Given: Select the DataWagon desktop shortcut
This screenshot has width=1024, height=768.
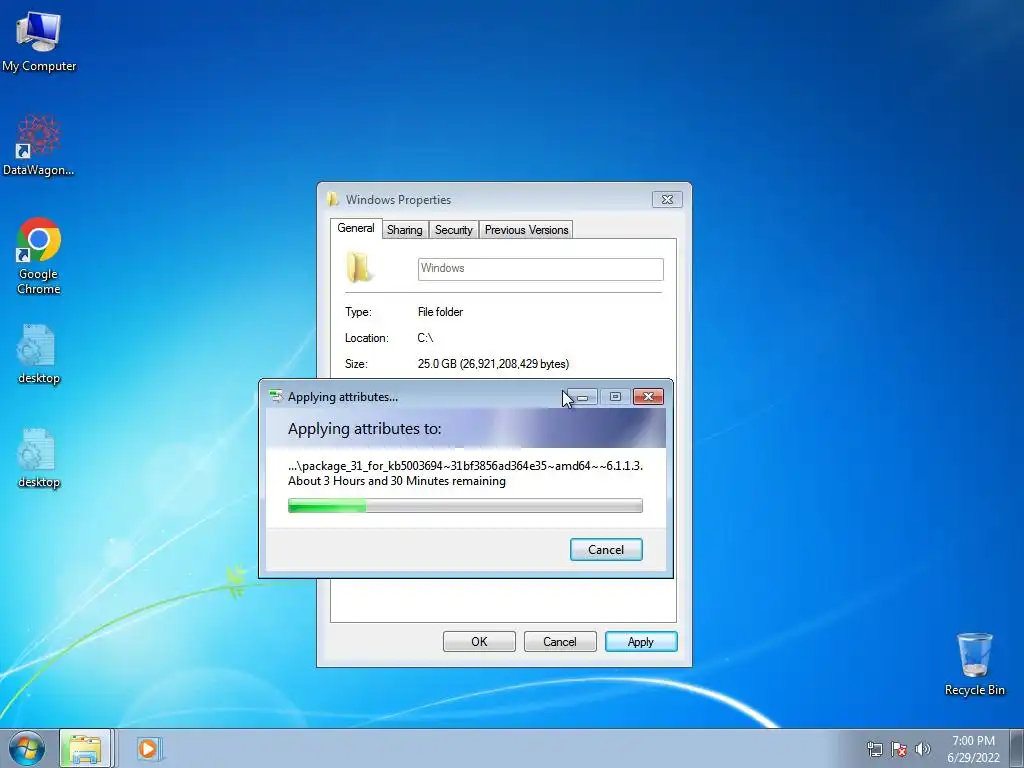Looking at the screenshot, I should point(39,146).
